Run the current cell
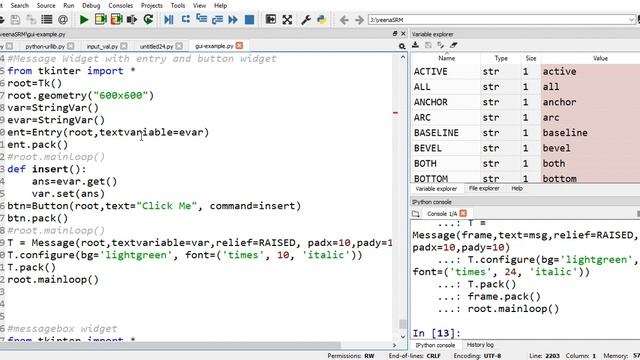The height and width of the screenshot is (360, 640). click(x=100, y=19)
